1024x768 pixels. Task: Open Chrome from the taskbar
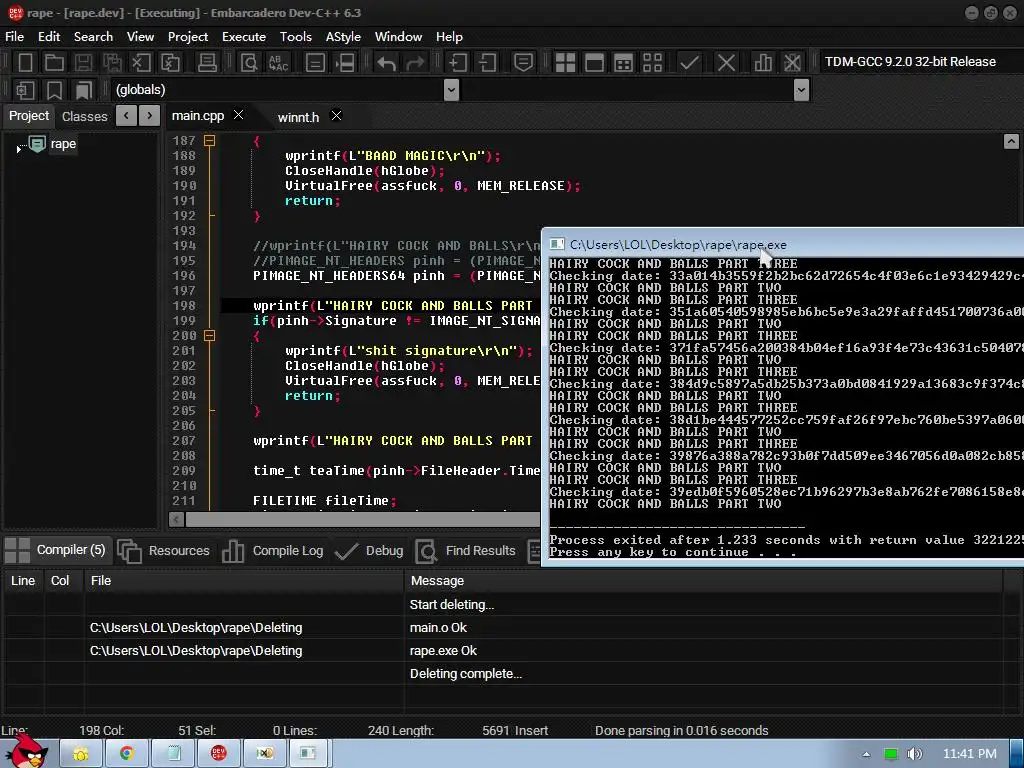(127, 754)
